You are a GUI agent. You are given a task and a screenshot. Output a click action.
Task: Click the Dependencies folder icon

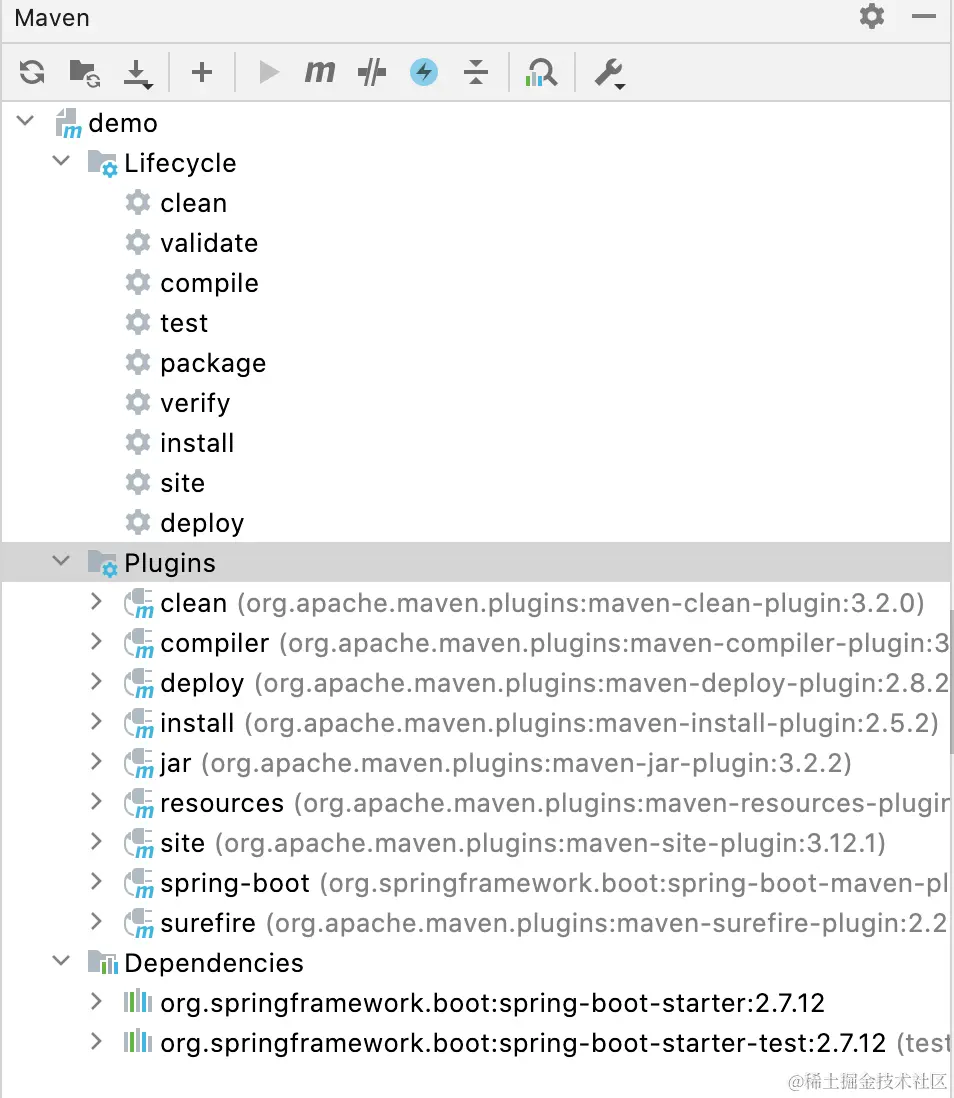tap(102, 963)
